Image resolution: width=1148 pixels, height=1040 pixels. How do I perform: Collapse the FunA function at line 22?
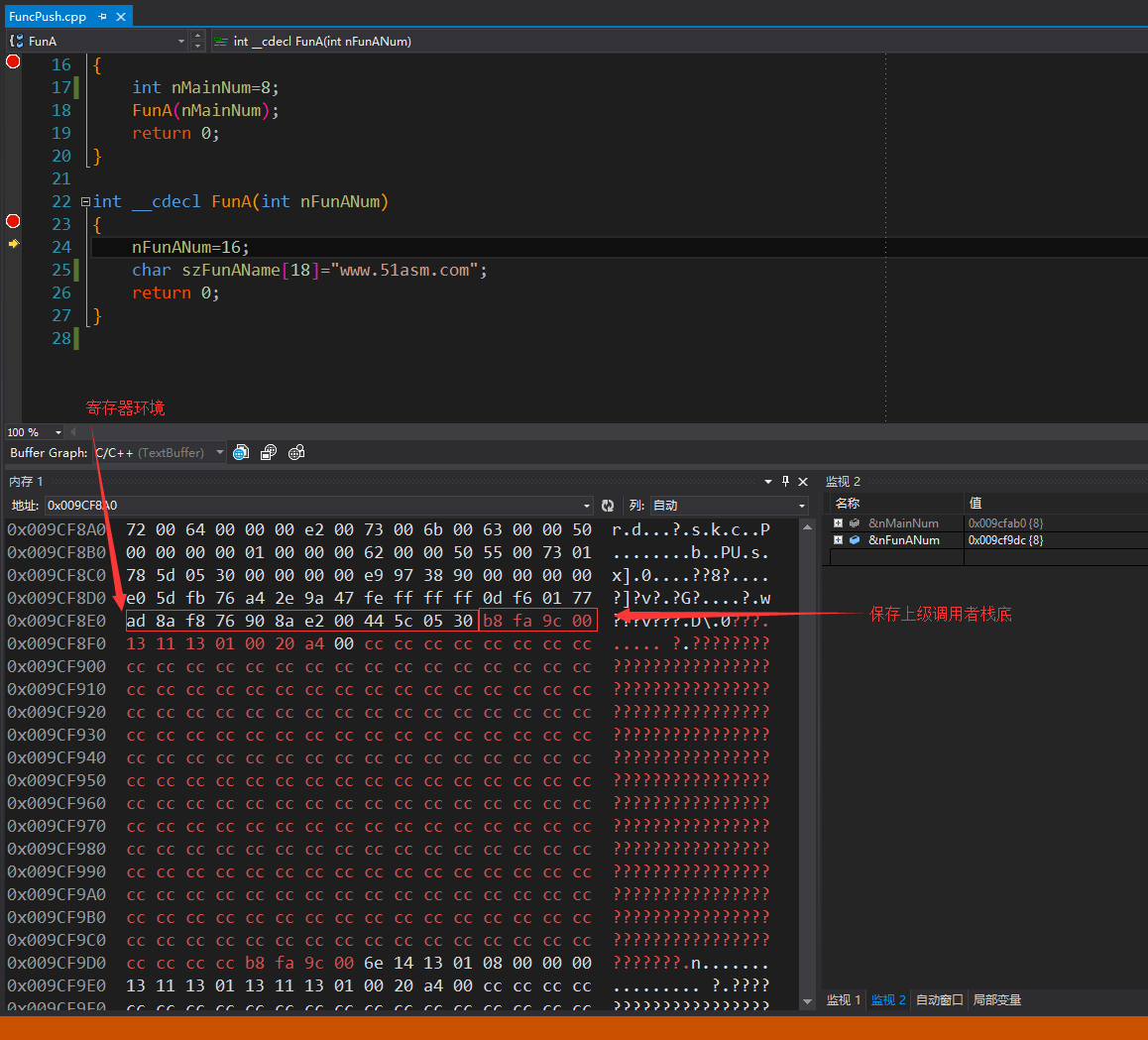click(x=85, y=201)
